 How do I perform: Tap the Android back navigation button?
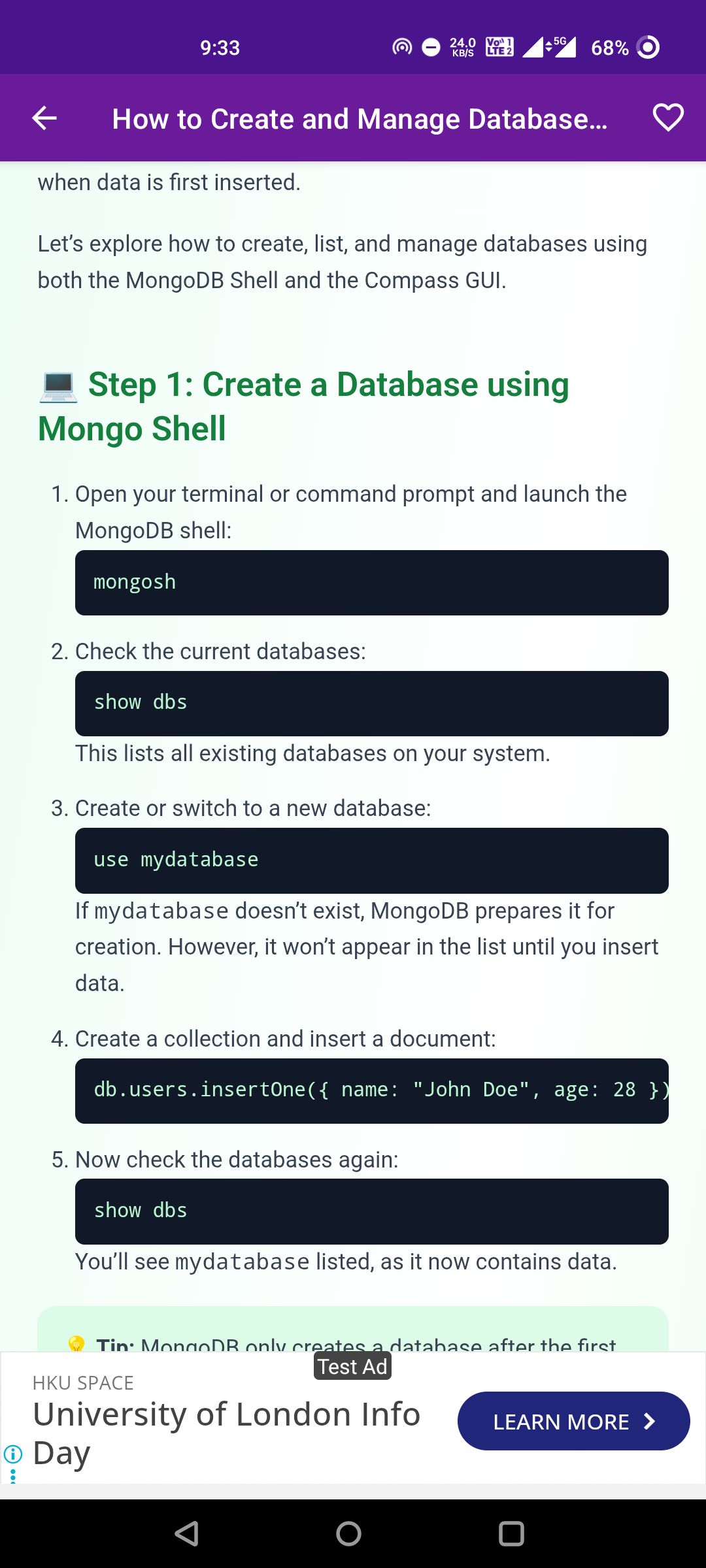pyautogui.click(x=187, y=1533)
